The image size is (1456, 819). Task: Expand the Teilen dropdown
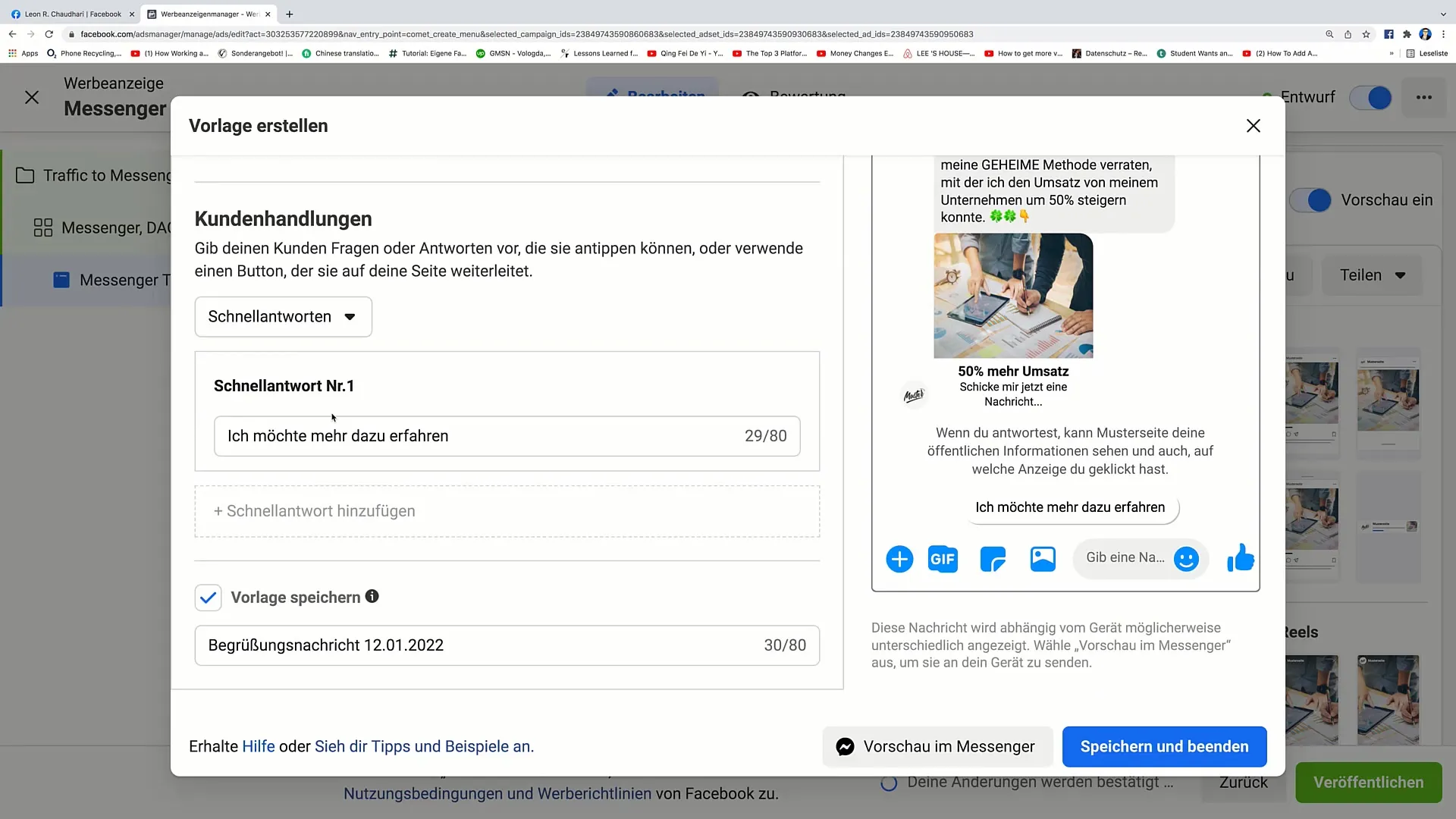tap(1372, 275)
